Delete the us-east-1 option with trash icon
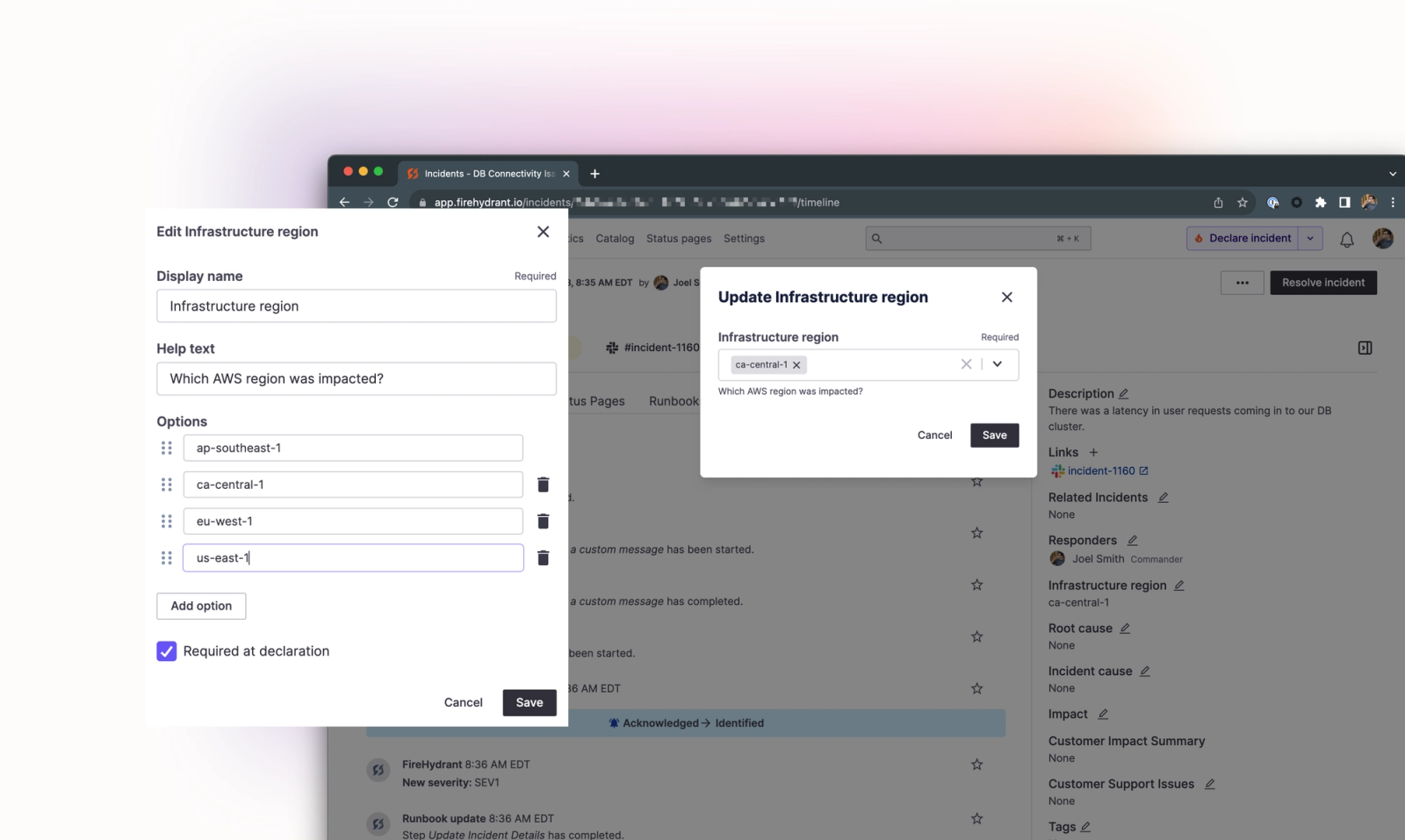 point(543,558)
